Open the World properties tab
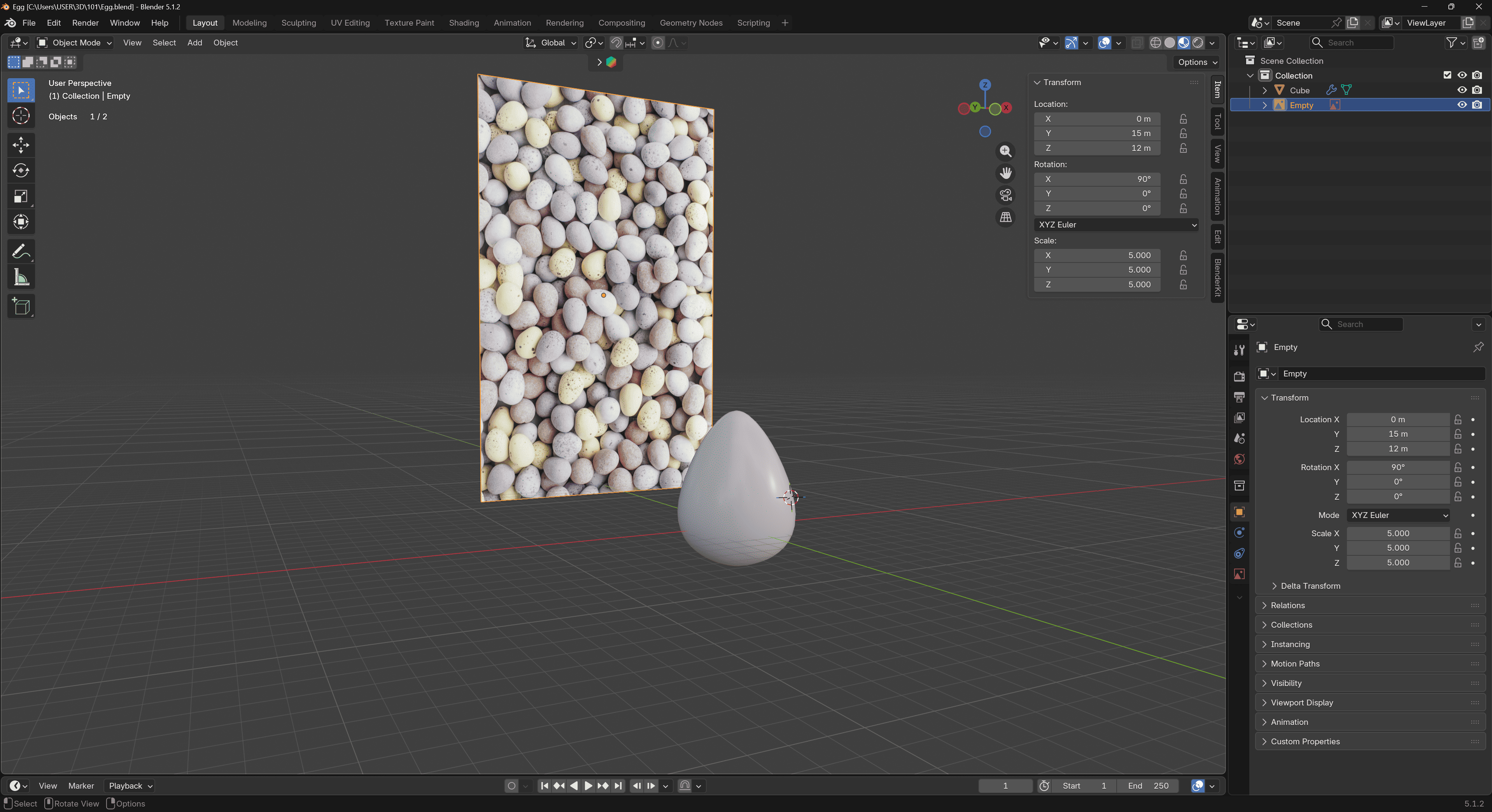 coord(1239,459)
